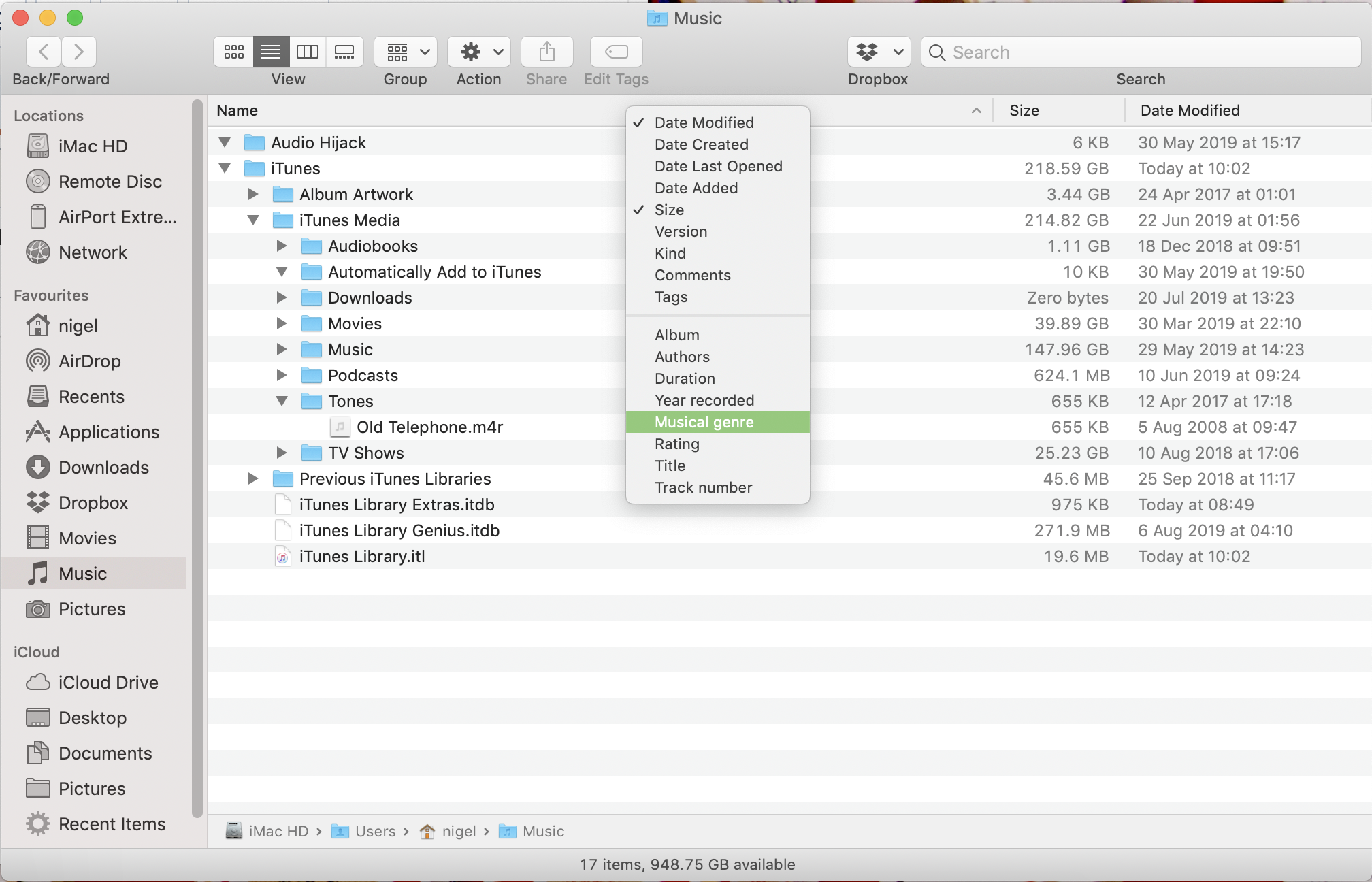This screenshot has width=1372, height=882.
Task: Enable Kind column
Action: (x=717, y=253)
